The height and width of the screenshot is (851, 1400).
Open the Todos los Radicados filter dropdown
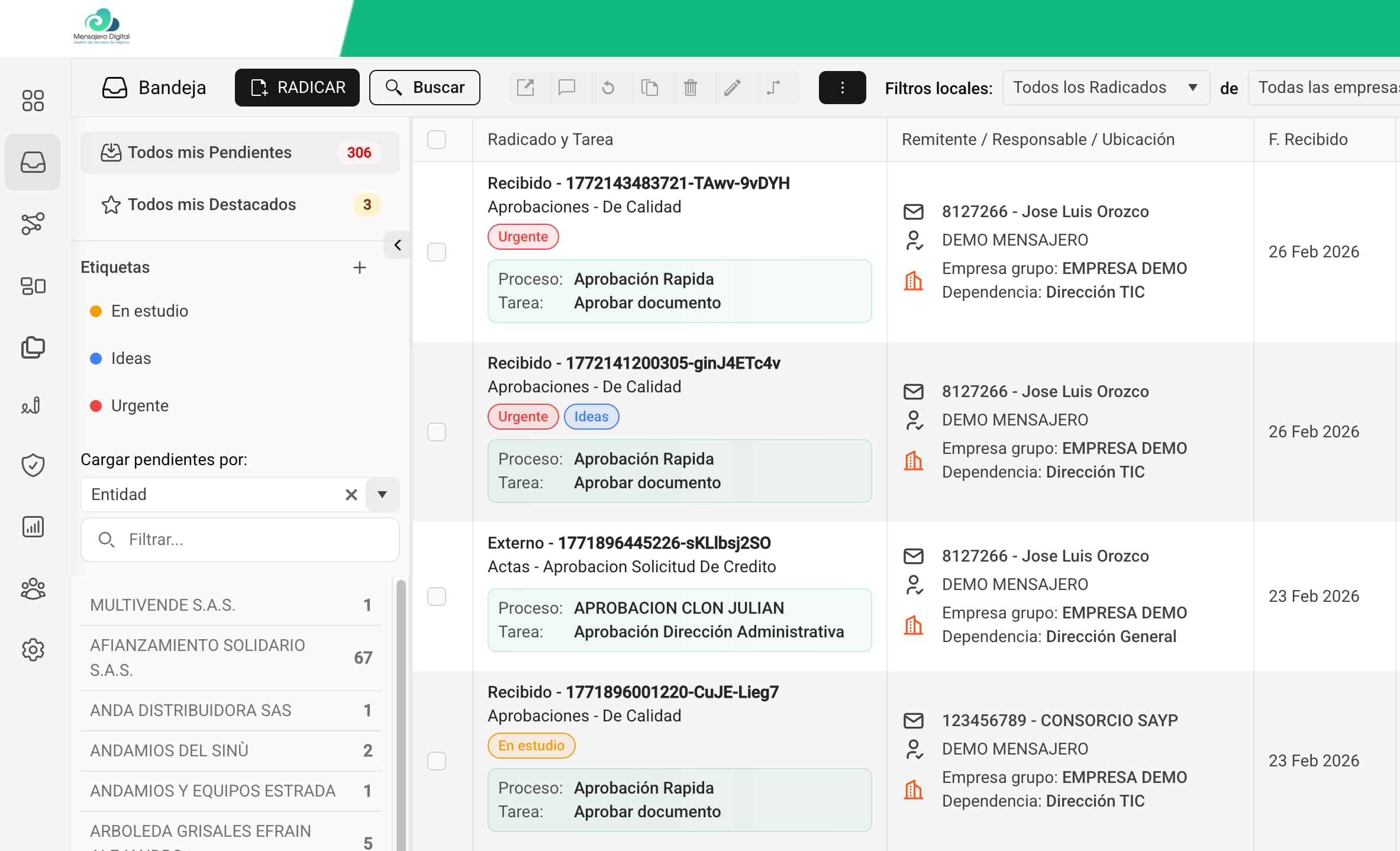click(x=1105, y=88)
